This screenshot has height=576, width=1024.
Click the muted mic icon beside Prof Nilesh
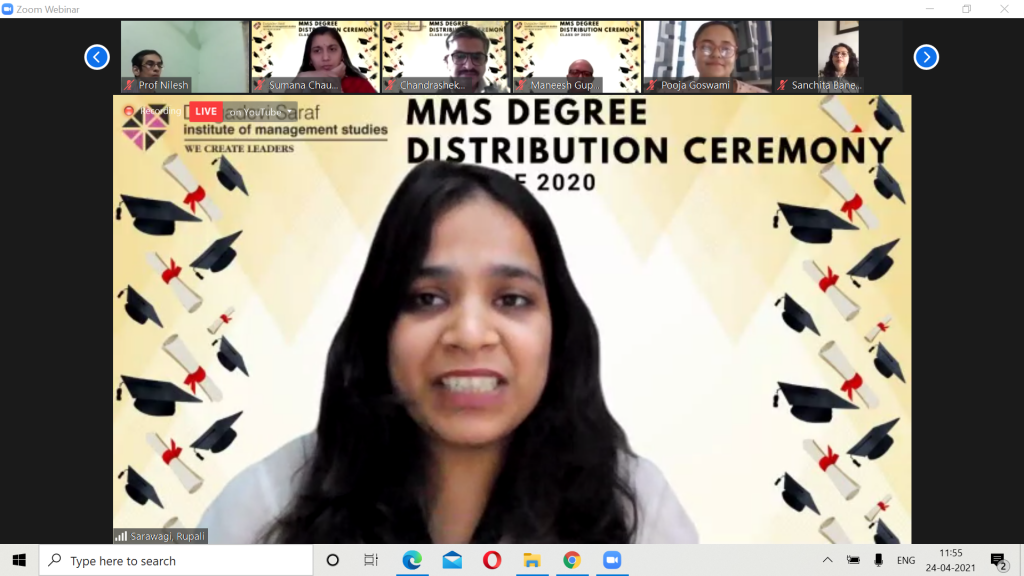click(129, 85)
